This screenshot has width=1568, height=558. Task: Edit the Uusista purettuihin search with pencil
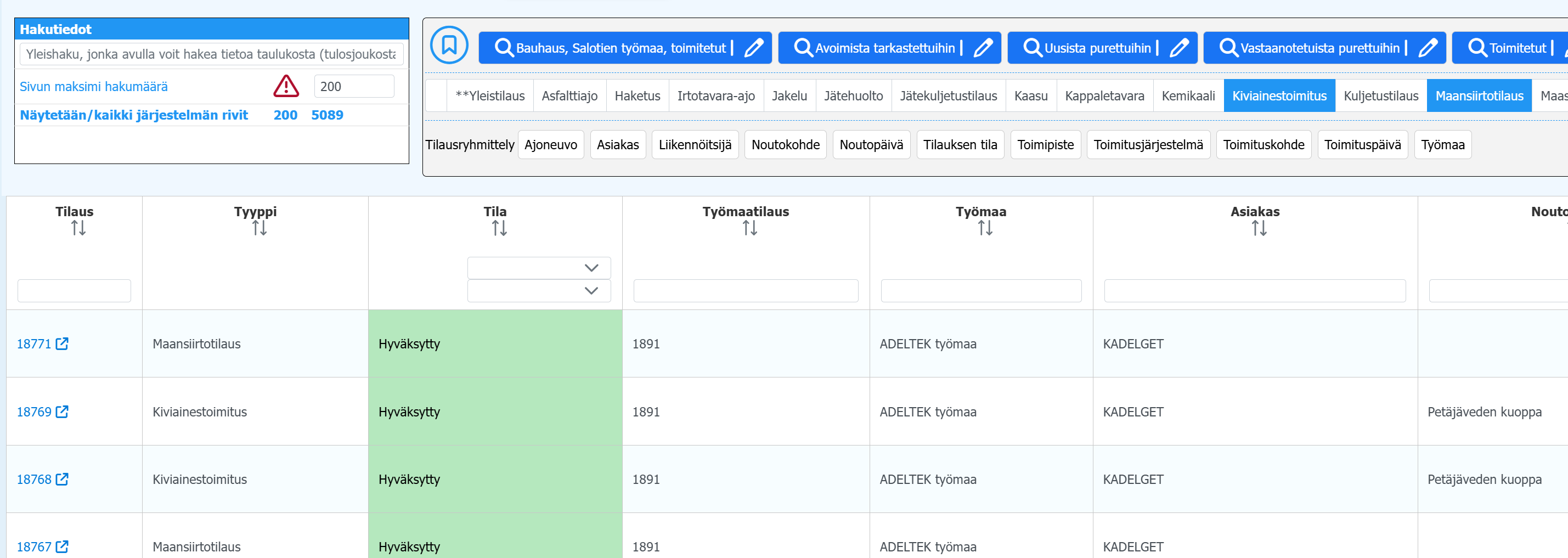click(1178, 48)
